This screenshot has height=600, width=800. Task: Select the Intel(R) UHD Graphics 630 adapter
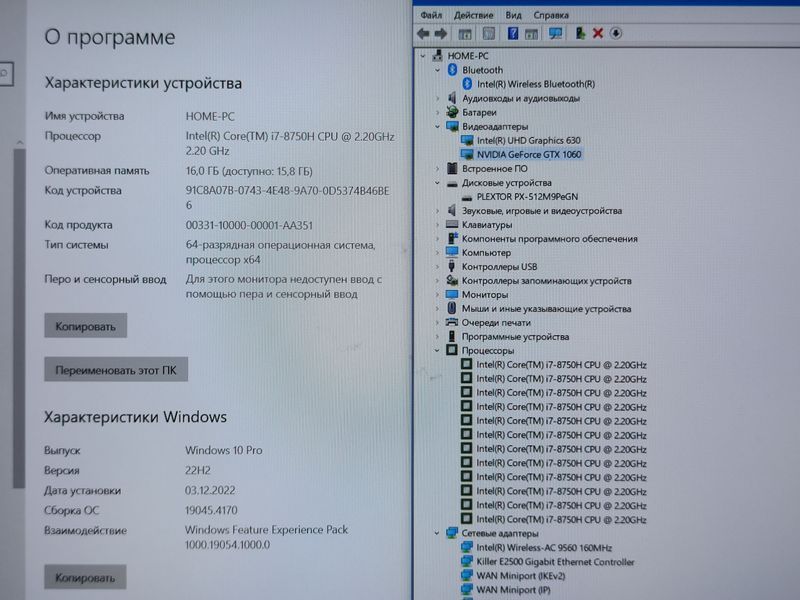tap(528, 140)
